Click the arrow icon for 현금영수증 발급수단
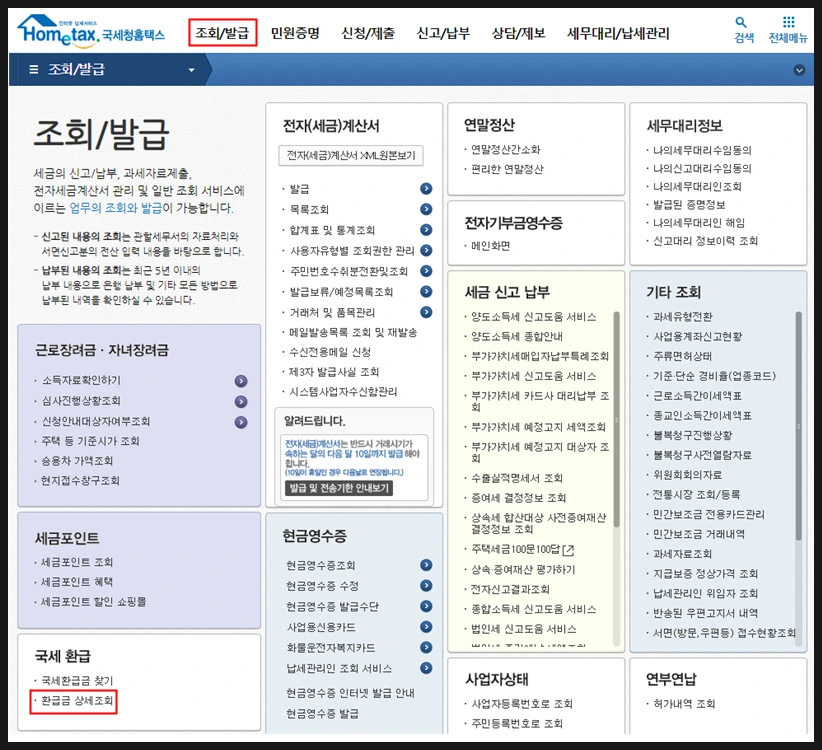This screenshot has height=750, width=822. pyautogui.click(x=426, y=606)
